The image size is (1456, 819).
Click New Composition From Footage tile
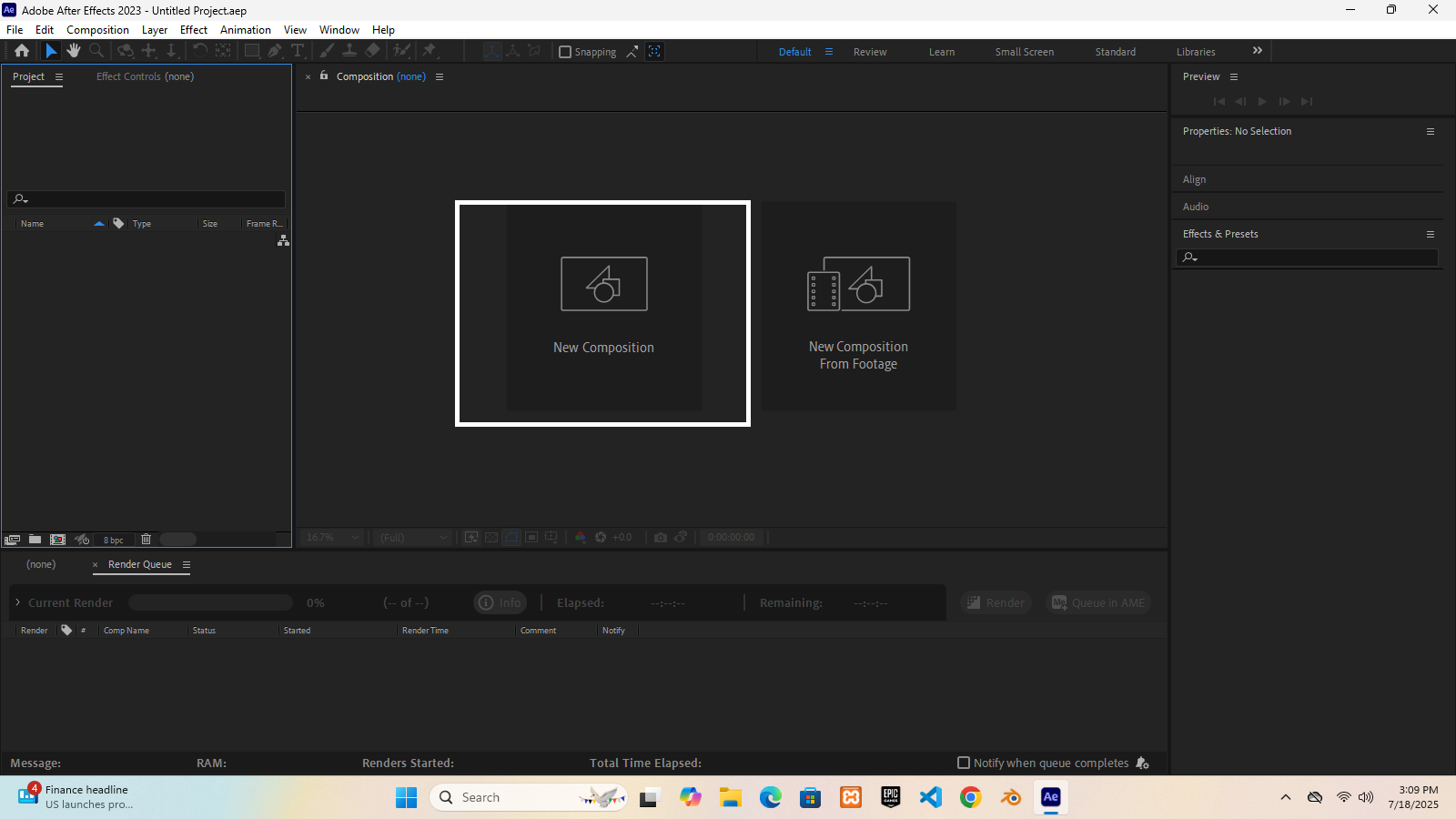(858, 306)
